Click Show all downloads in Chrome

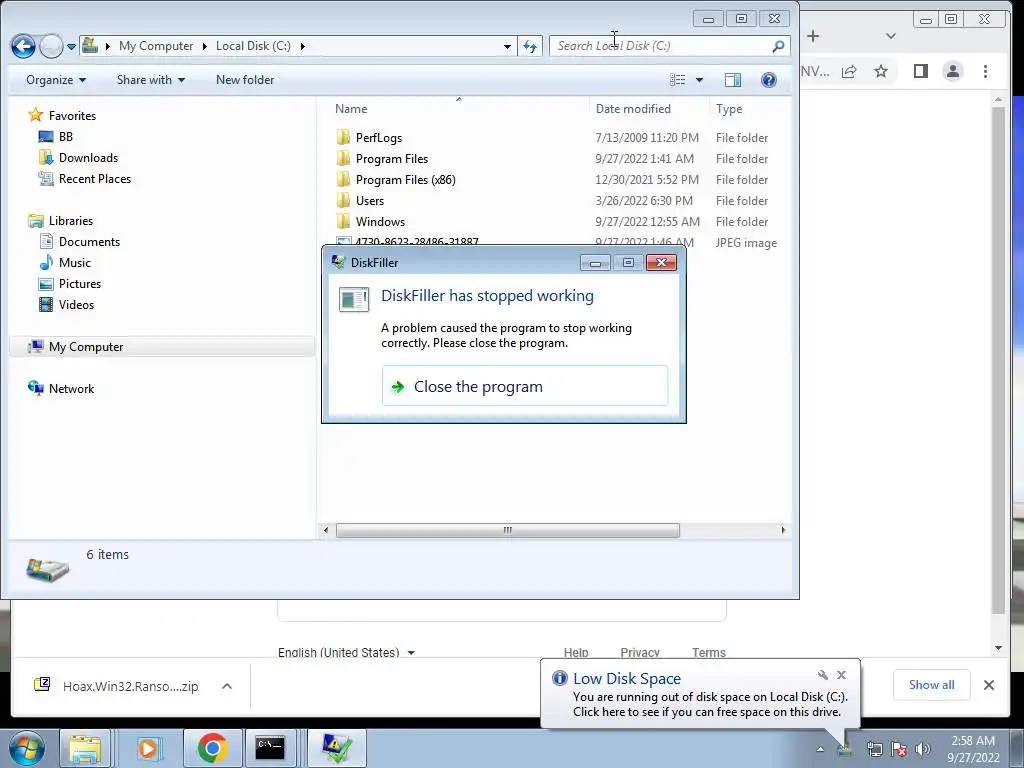coord(931,684)
